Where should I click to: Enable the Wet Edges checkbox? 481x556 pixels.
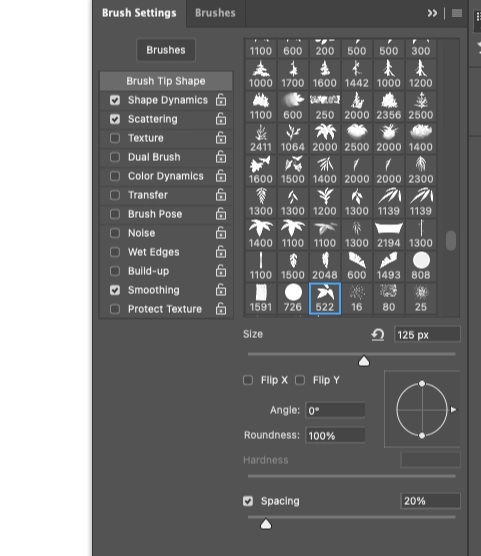pyautogui.click(x=115, y=252)
